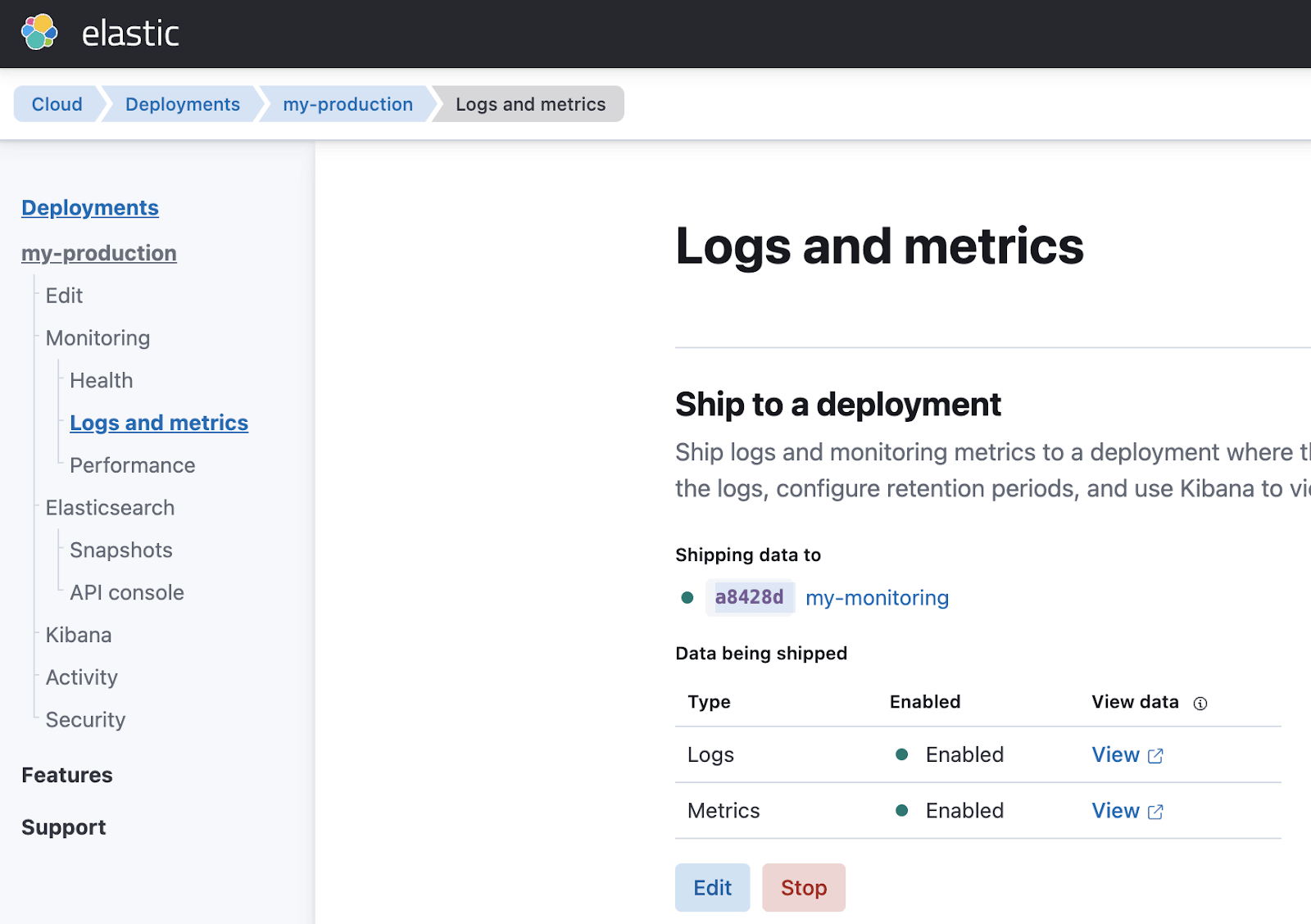The image size is (1311, 924).
Task: Click the Enabled status dot for Metrics
Action: pos(902,810)
